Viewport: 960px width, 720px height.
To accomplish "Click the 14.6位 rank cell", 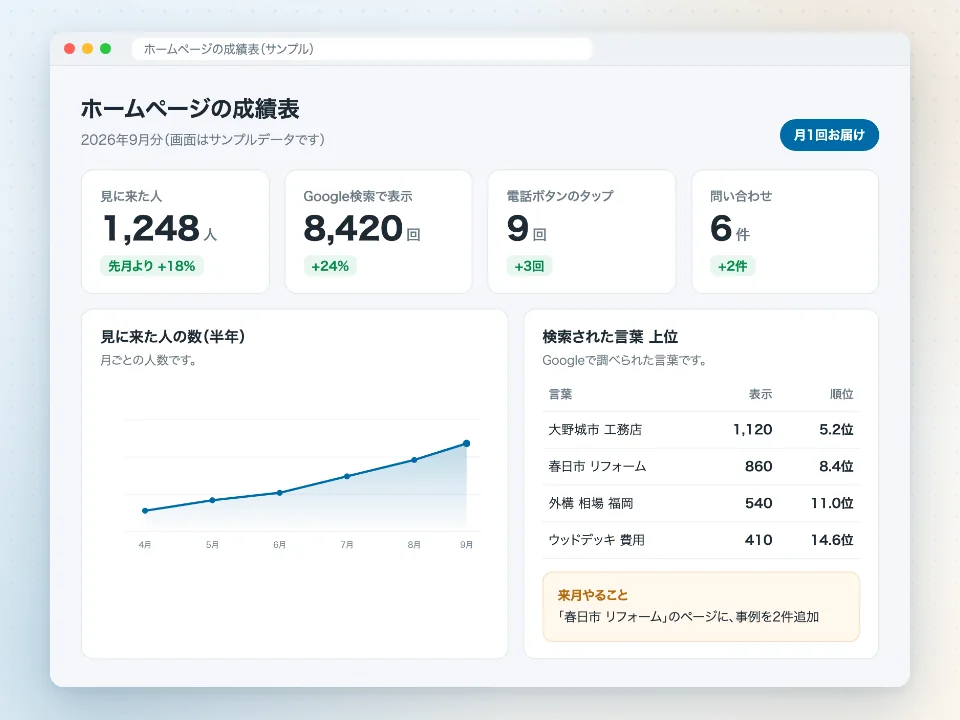I will [x=832, y=540].
